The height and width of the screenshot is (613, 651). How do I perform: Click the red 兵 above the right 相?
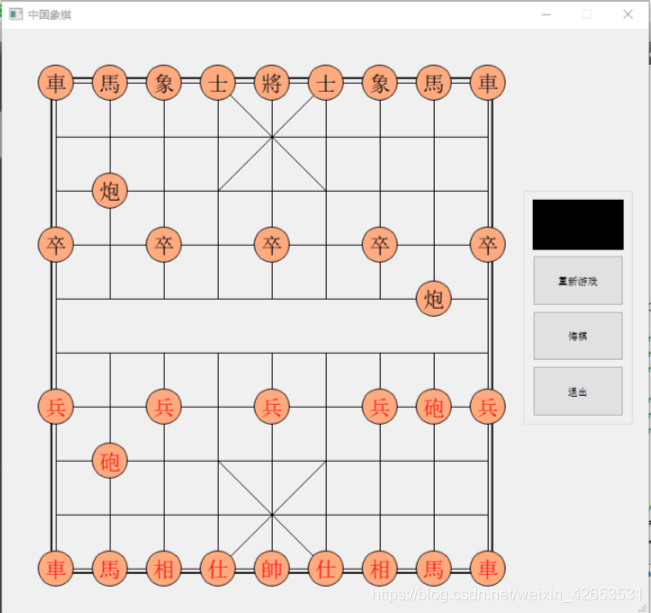(x=380, y=407)
